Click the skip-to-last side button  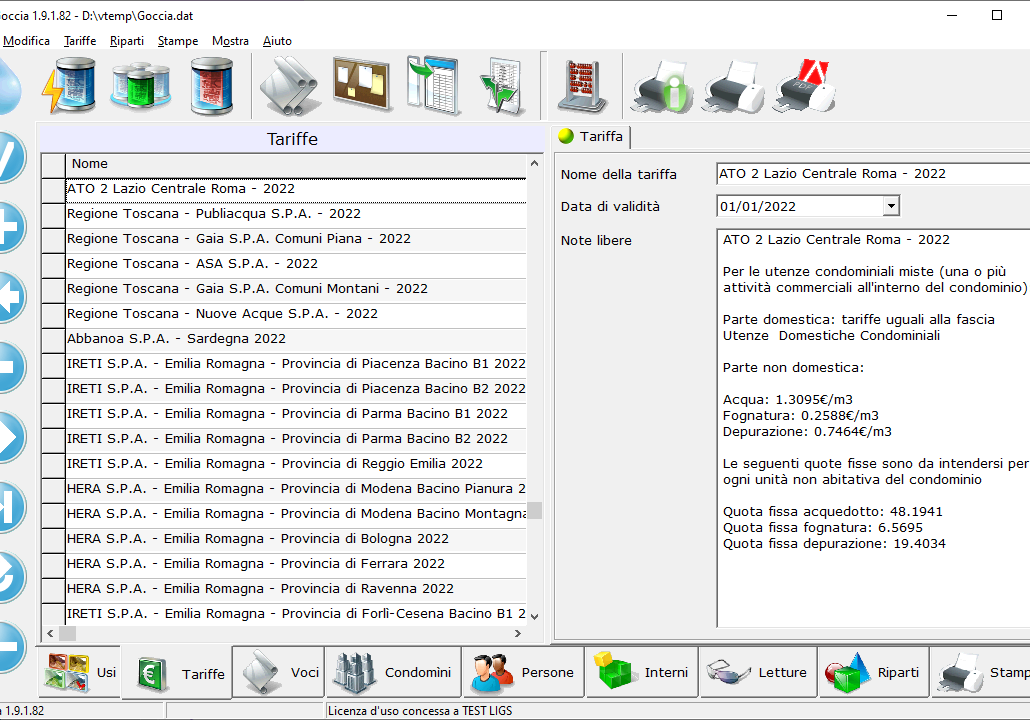[9, 506]
